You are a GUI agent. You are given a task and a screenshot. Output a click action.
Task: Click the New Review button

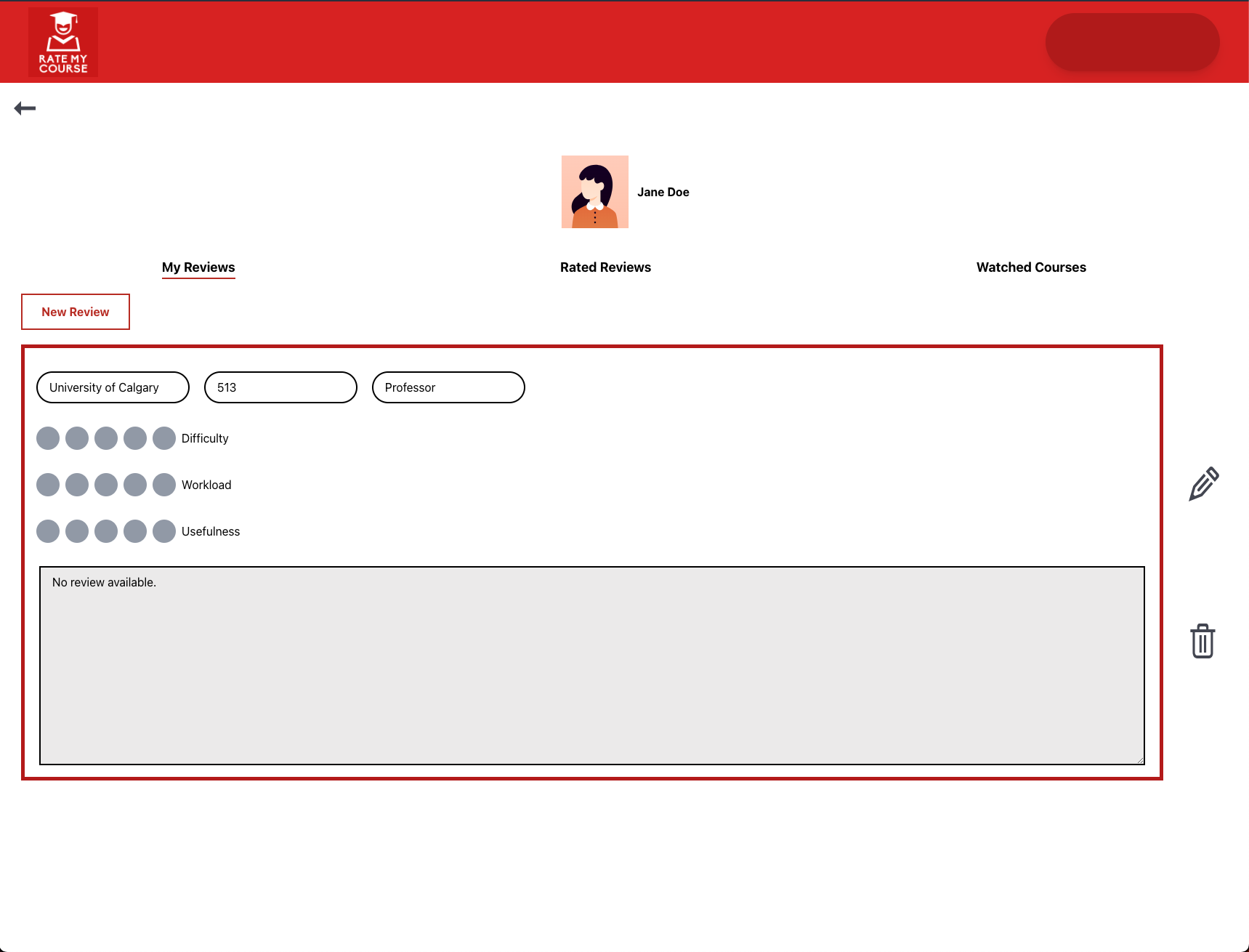[76, 312]
